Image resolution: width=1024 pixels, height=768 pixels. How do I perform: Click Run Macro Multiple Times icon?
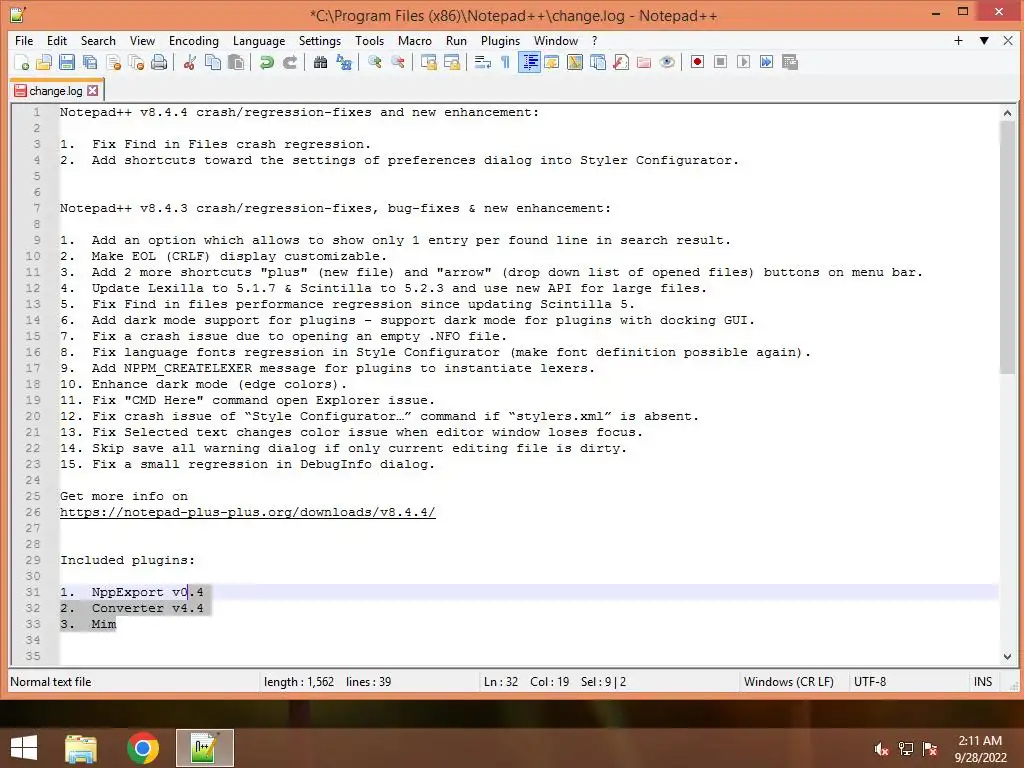(x=767, y=62)
